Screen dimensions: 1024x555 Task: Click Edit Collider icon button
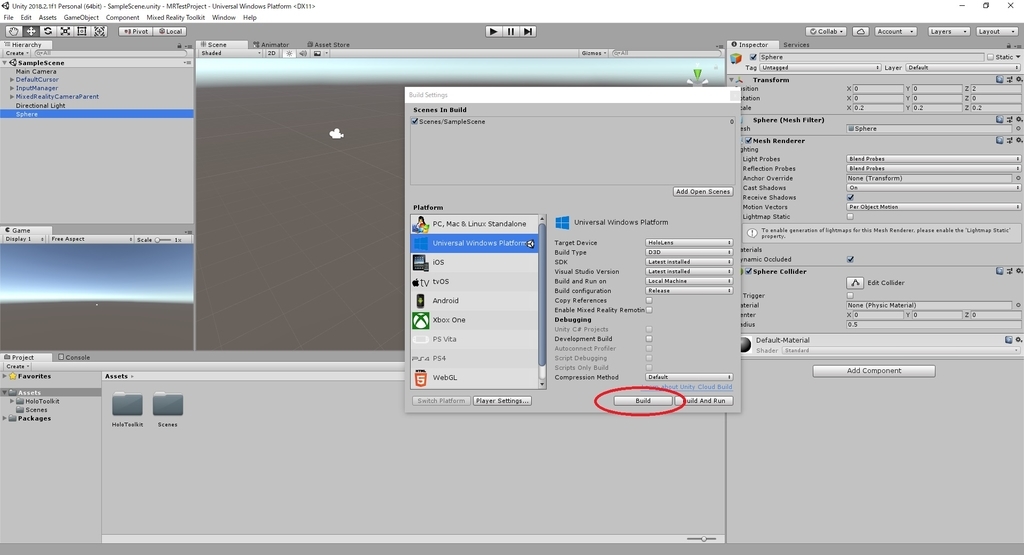coord(855,283)
